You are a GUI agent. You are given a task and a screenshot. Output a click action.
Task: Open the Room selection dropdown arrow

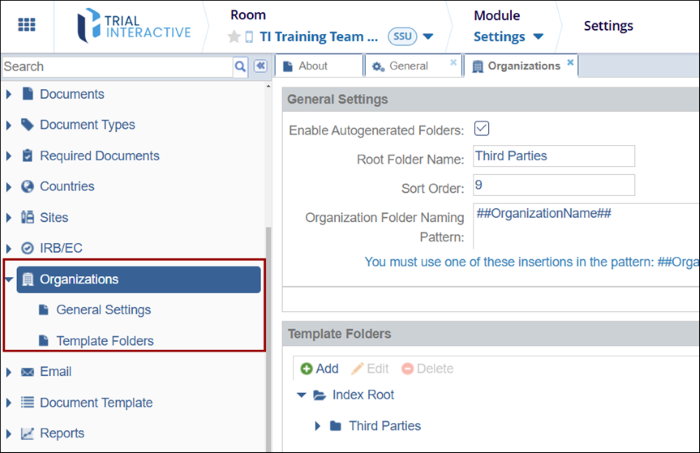pyautogui.click(x=428, y=37)
